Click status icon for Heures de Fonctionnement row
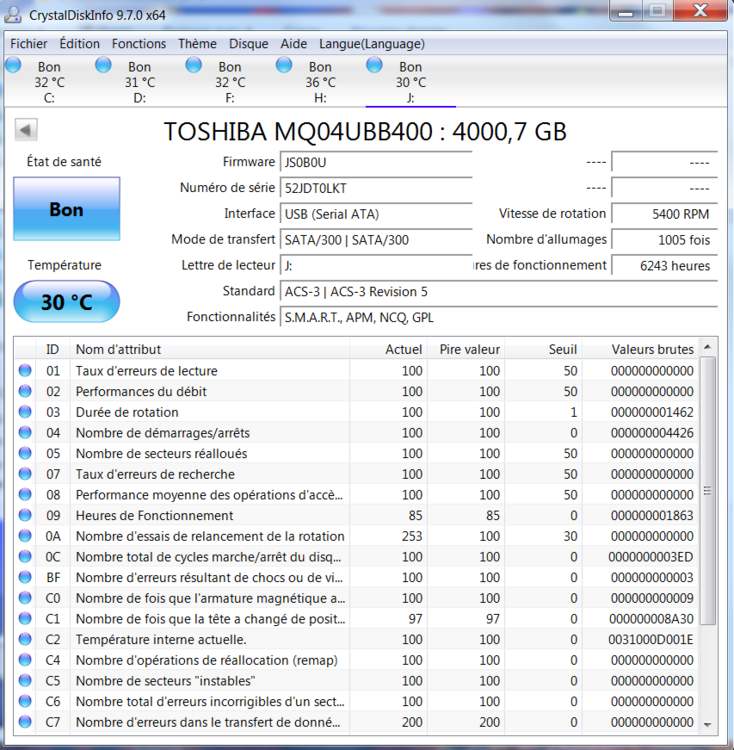Viewport: 734px width, 750px height. pos(25,516)
